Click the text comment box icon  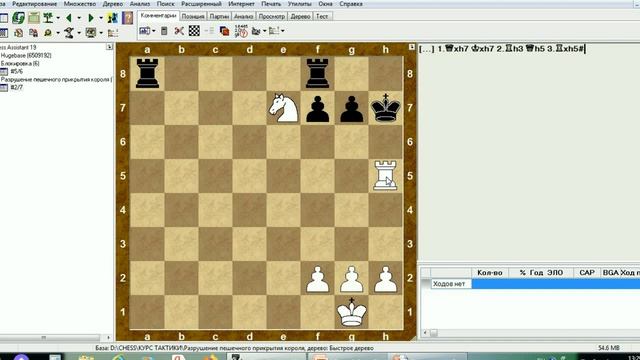(144, 31)
